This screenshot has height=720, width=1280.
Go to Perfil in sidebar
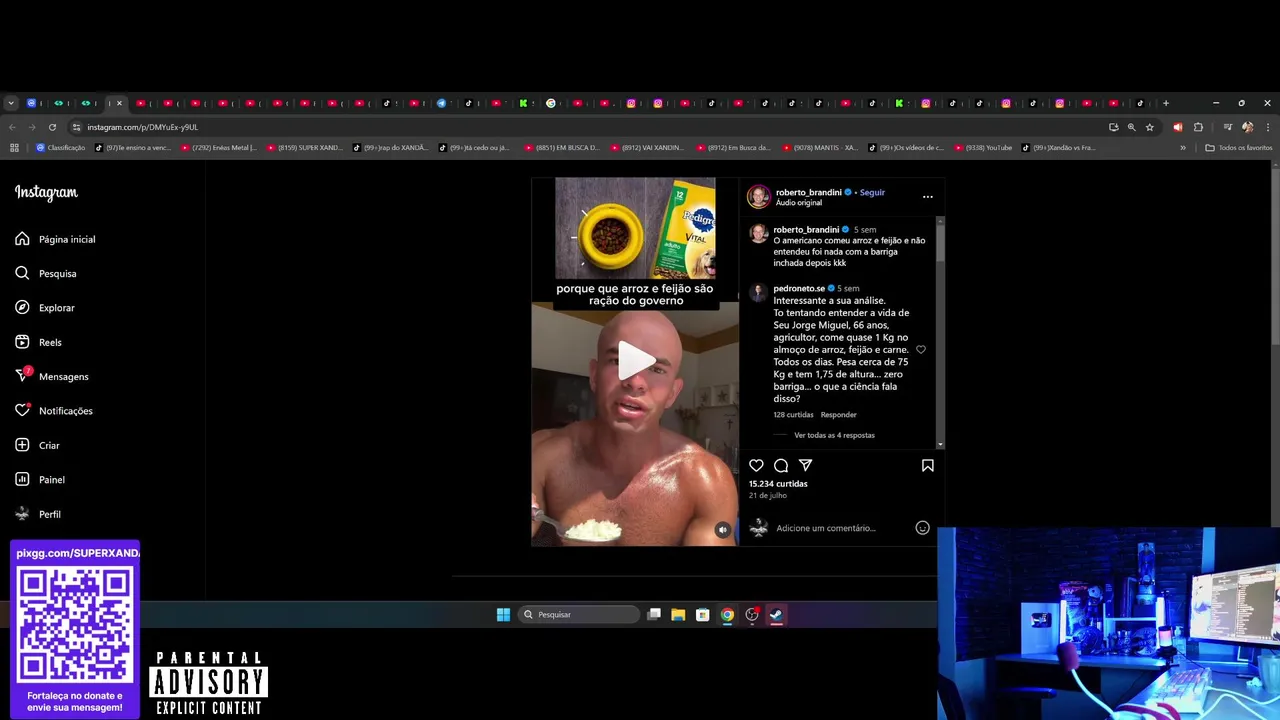(x=38, y=514)
